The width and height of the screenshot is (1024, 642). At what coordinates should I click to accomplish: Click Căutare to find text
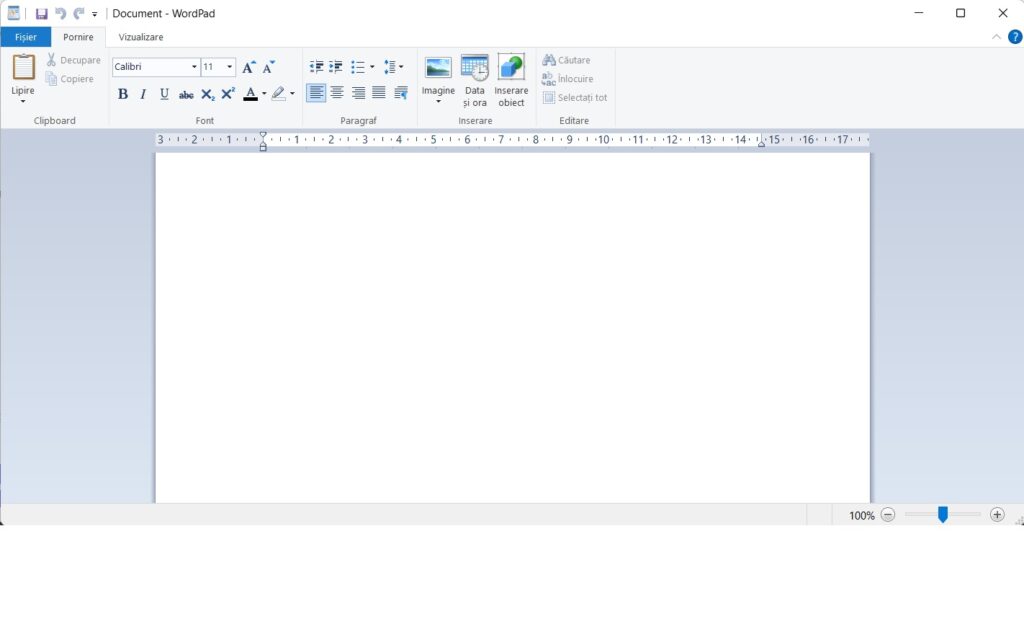tap(566, 60)
